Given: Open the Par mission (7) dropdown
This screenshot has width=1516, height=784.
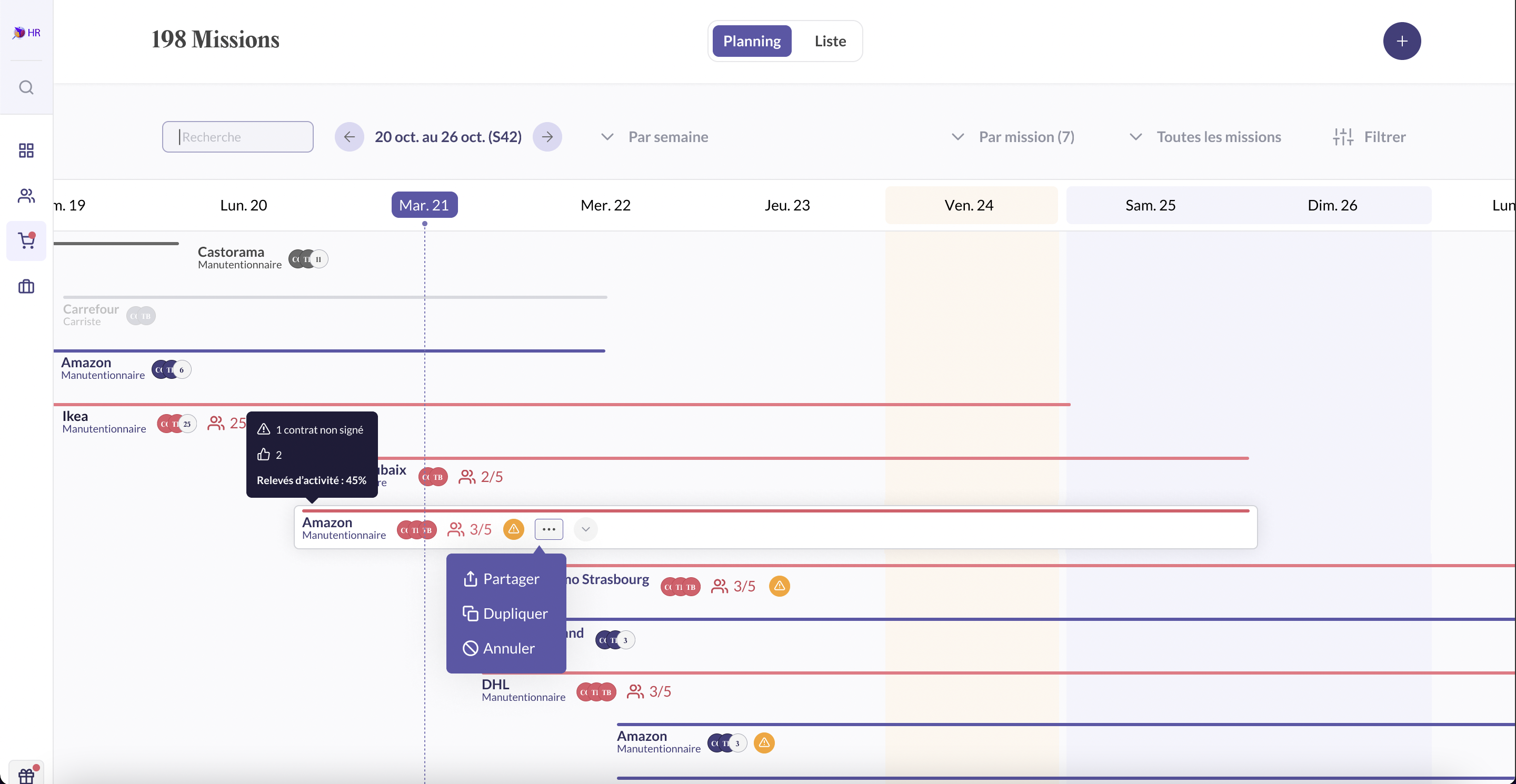Looking at the screenshot, I should tap(1013, 137).
